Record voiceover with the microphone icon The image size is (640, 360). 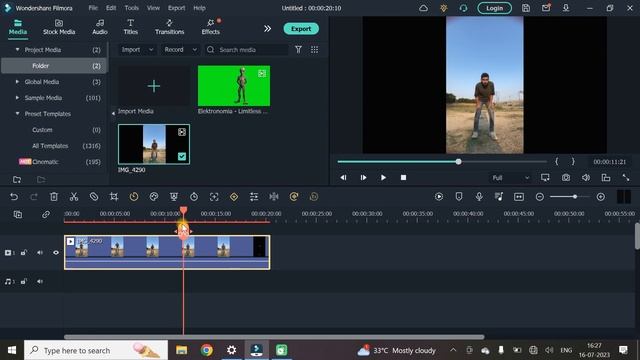(479, 197)
